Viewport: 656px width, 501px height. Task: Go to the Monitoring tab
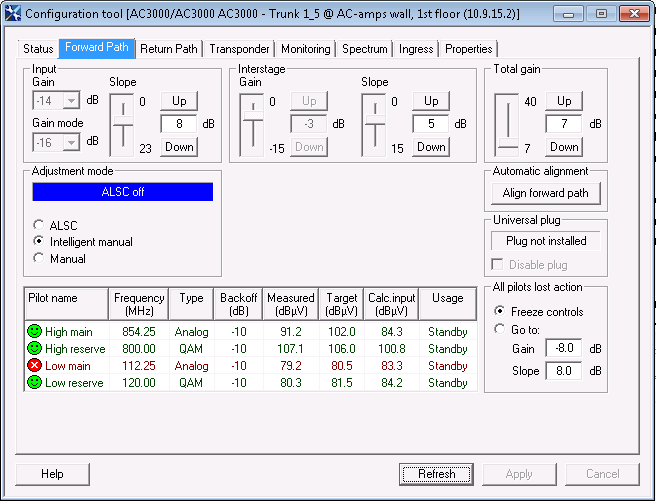(x=306, y=49)
